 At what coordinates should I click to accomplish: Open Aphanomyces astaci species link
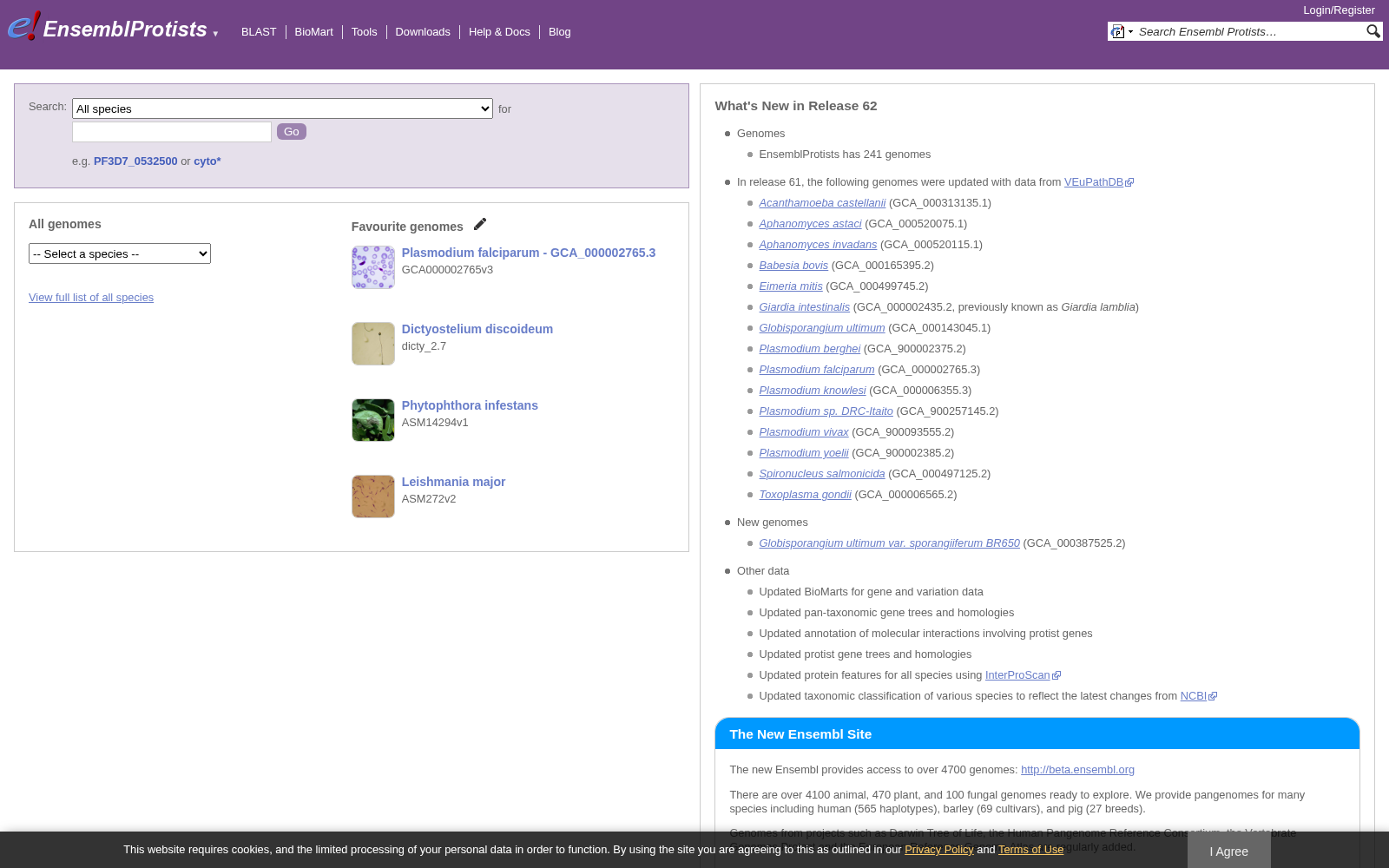[x=810, y=224]
